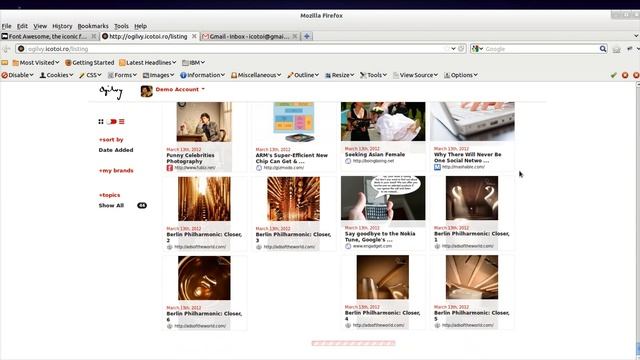Open Why There Will Never Be One Social Network
The image size is (640, 360).
coord(467,158)
